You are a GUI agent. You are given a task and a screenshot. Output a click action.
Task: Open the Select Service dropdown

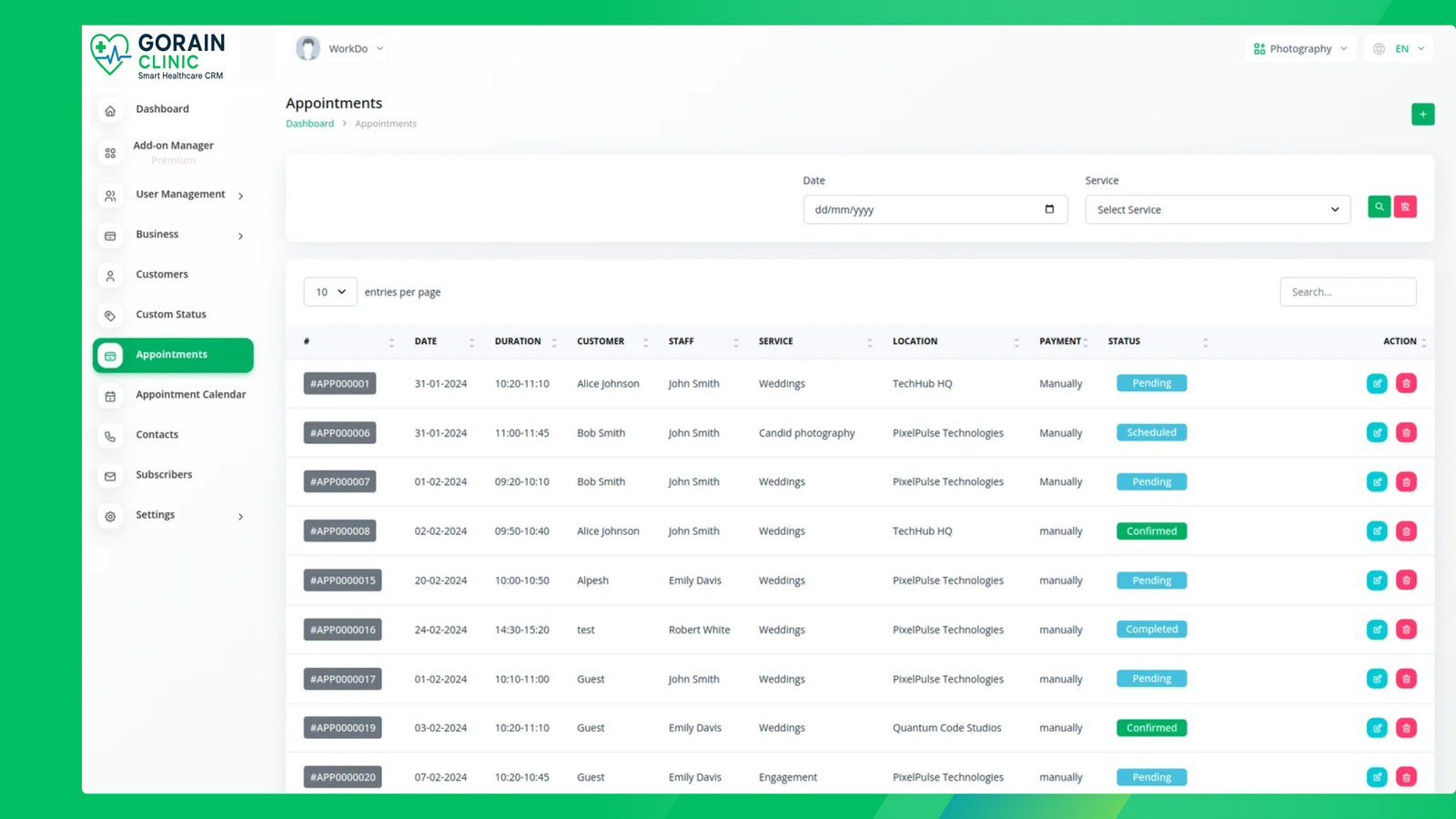tap(1217, 210)
